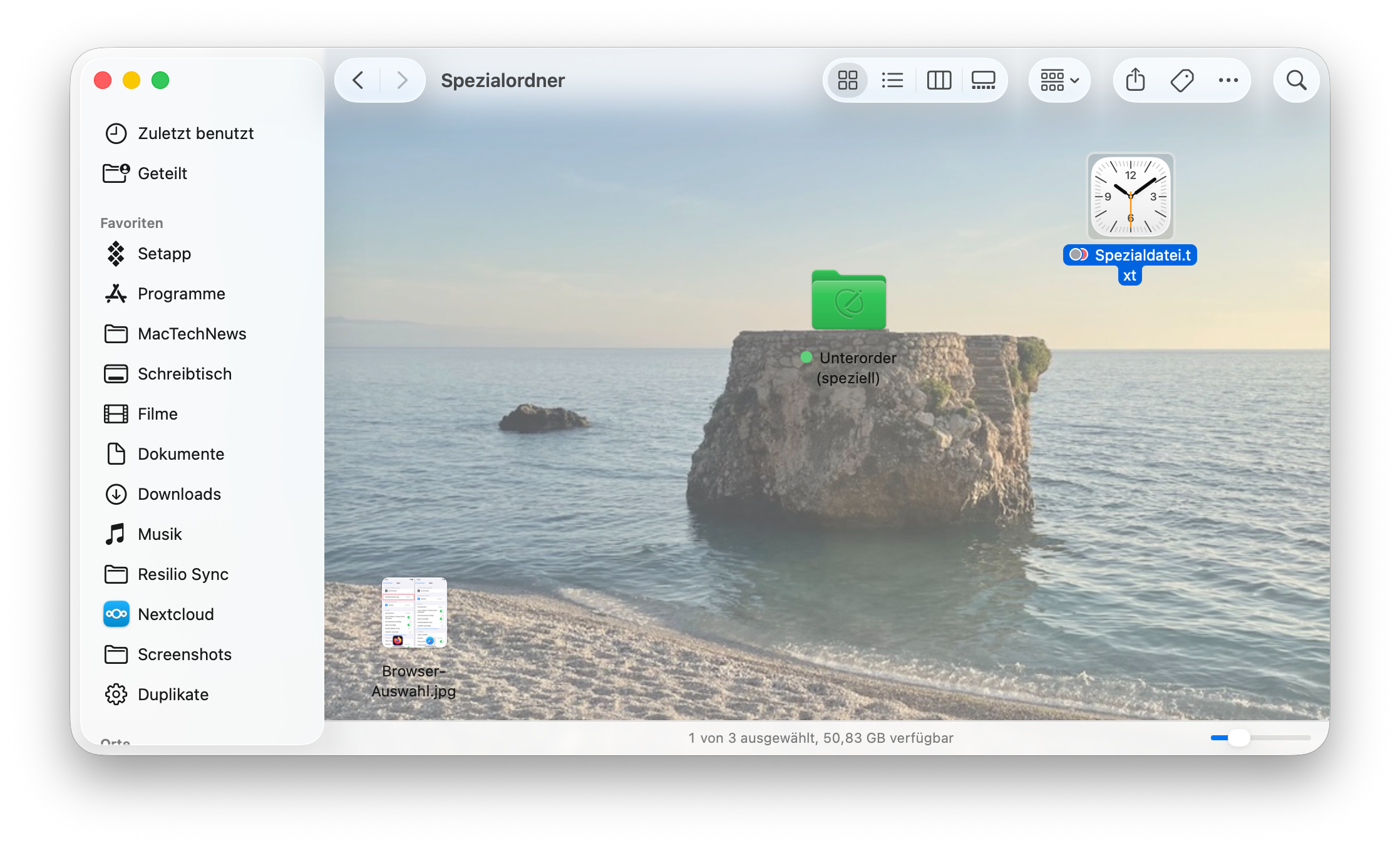The height and width of the screenshot is (848, 1400).
Task: Switch to list view
Action: 892,80
